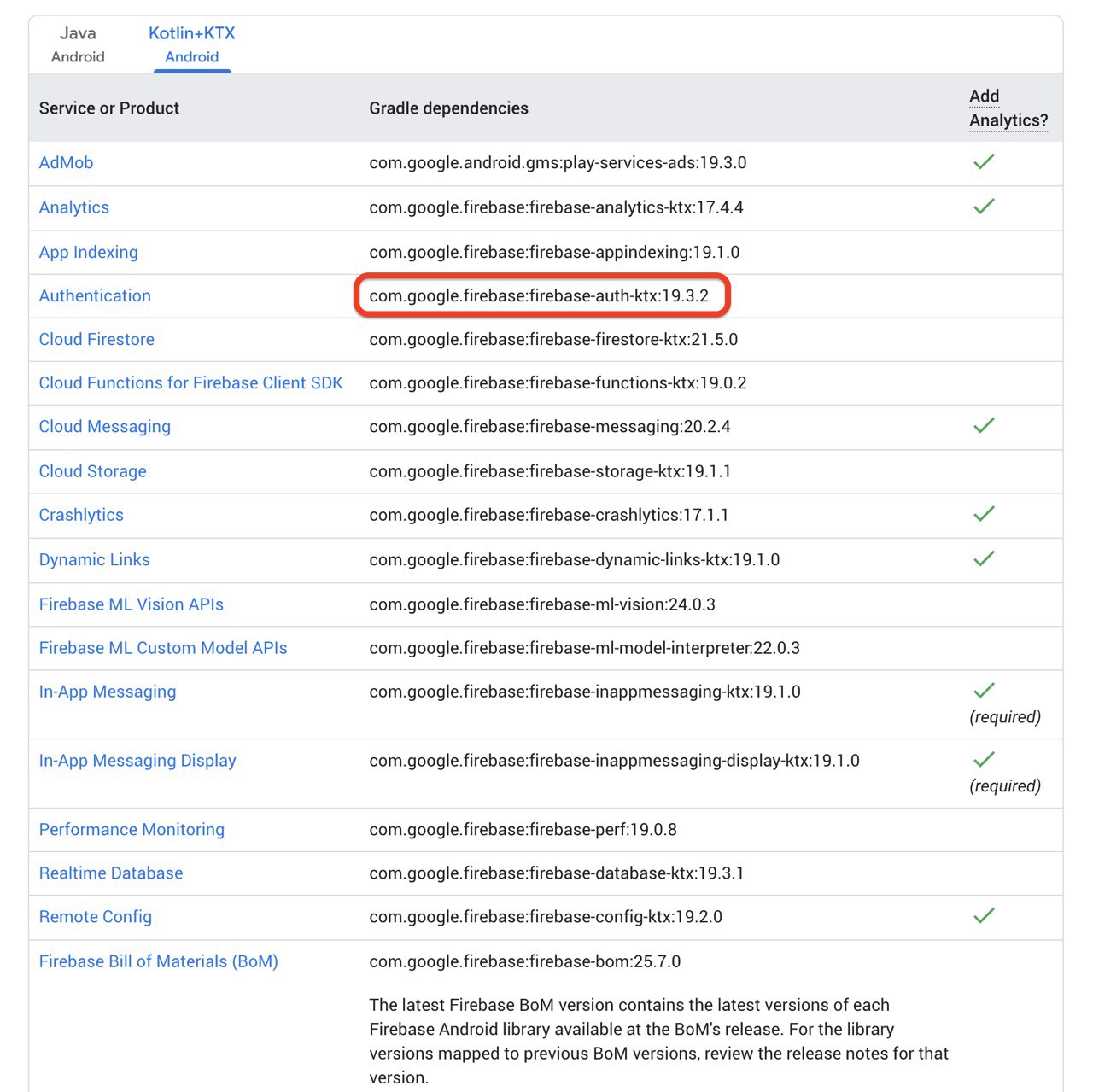Open the Crashlytics link

pyautogui.click(x=81, y=515)
